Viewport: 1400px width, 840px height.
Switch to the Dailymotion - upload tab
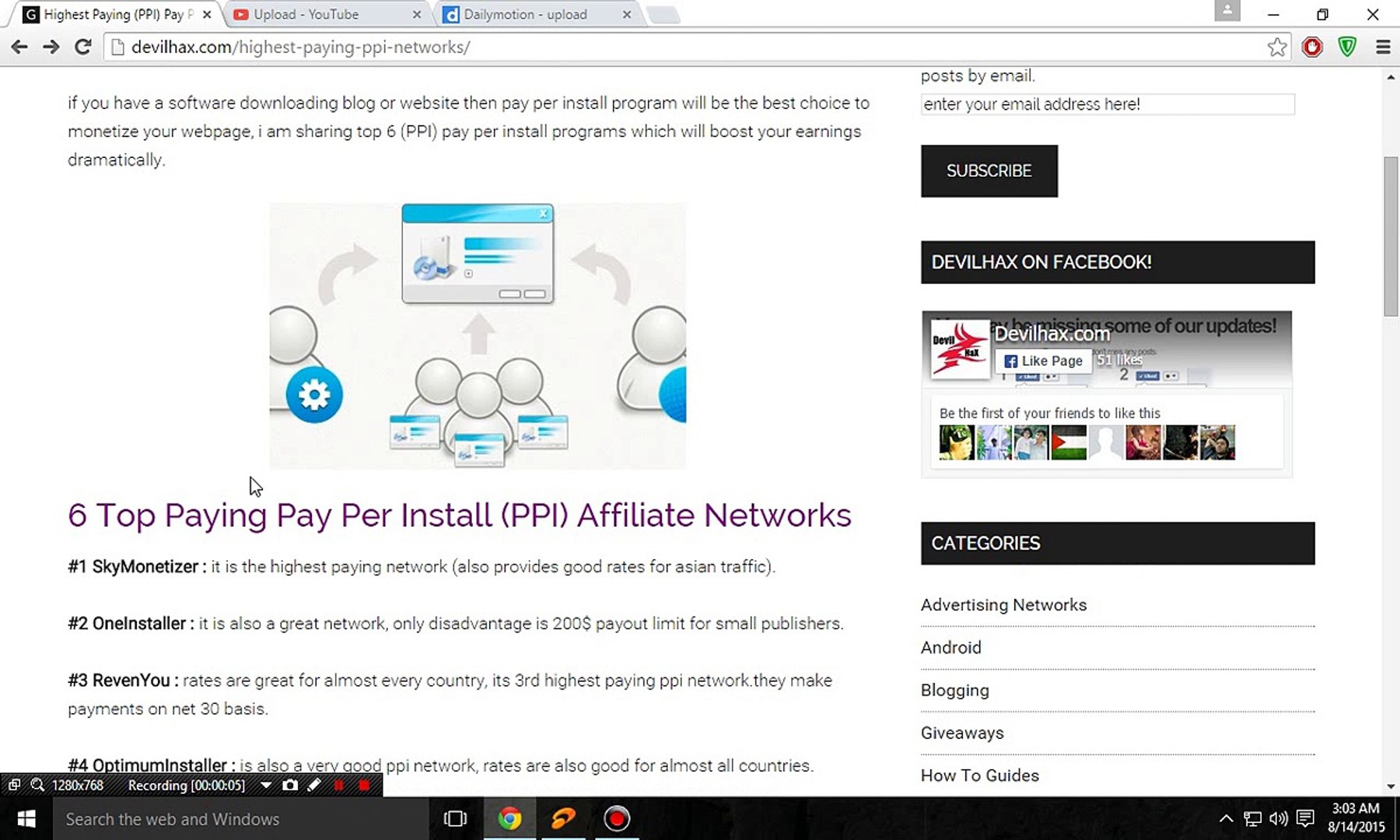click(537, 15)
